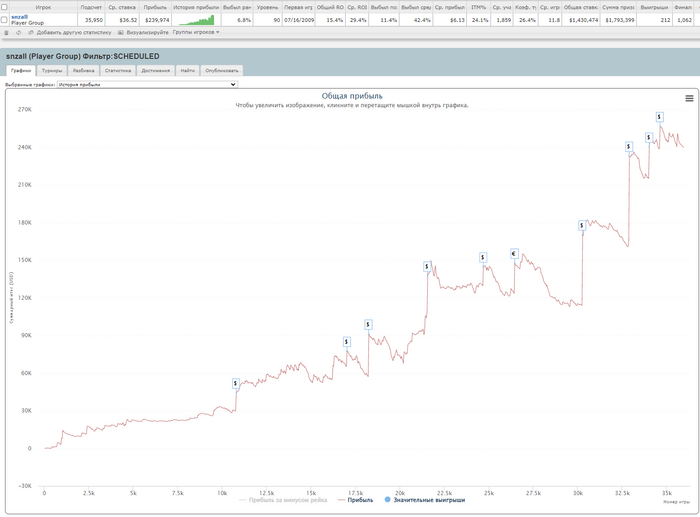
Task: Tick the checkbox for the snzall row
Action: [x=4, y=20]
